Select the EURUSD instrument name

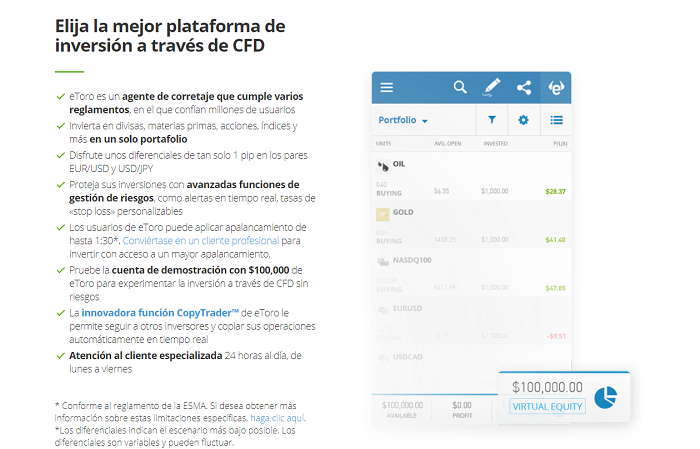pos(407,308)
